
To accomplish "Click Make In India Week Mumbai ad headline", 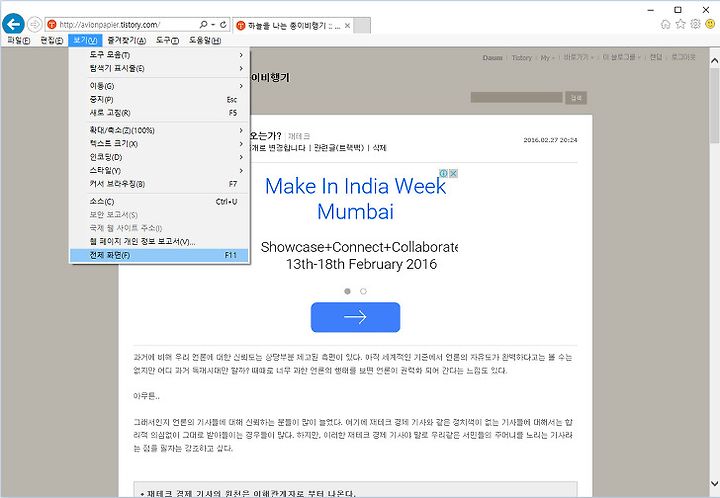I will coord(355,199).
